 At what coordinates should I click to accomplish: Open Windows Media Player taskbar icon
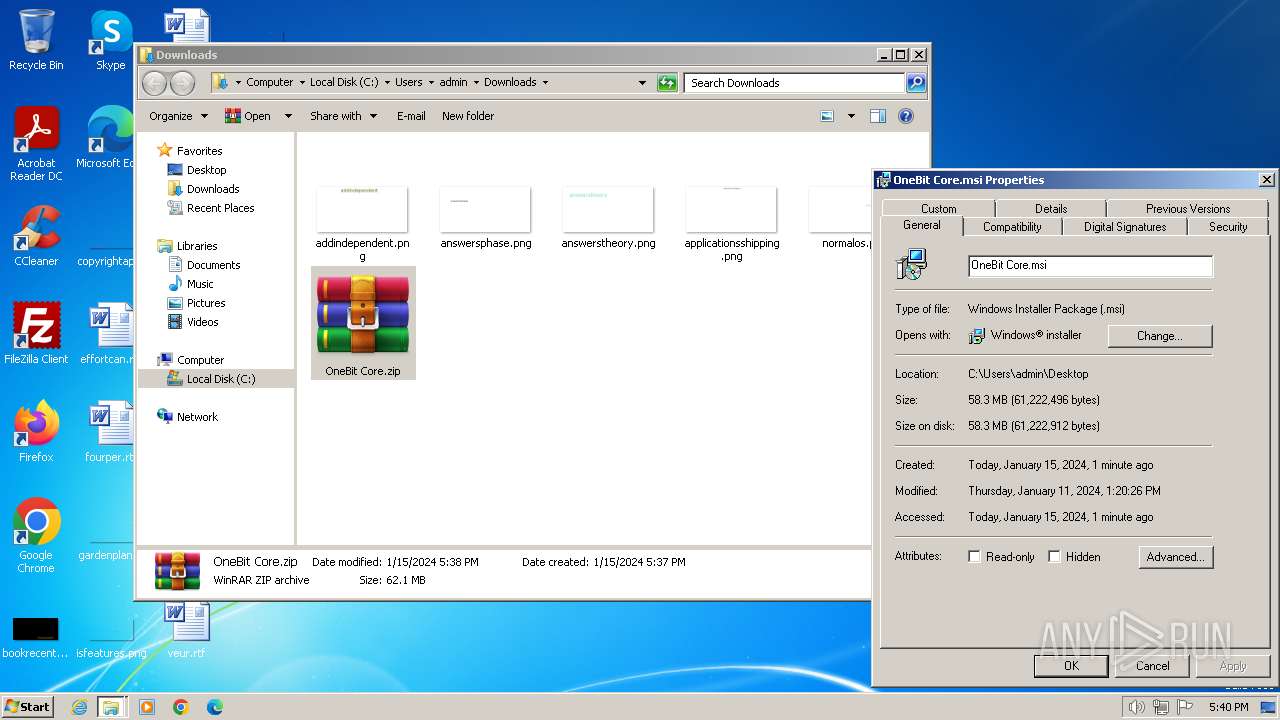point(147,707)
